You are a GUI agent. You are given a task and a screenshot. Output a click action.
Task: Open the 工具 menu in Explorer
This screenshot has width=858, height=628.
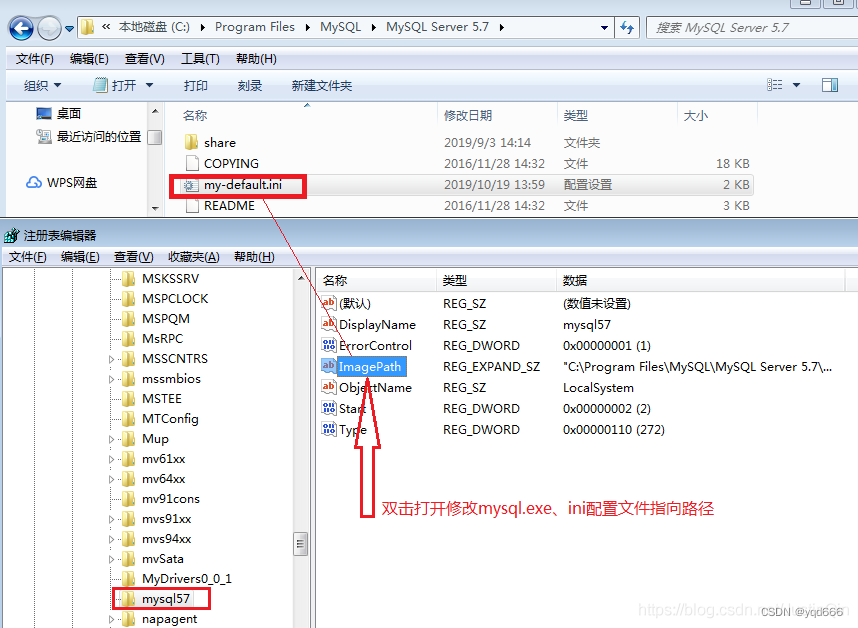pos(199,58)
